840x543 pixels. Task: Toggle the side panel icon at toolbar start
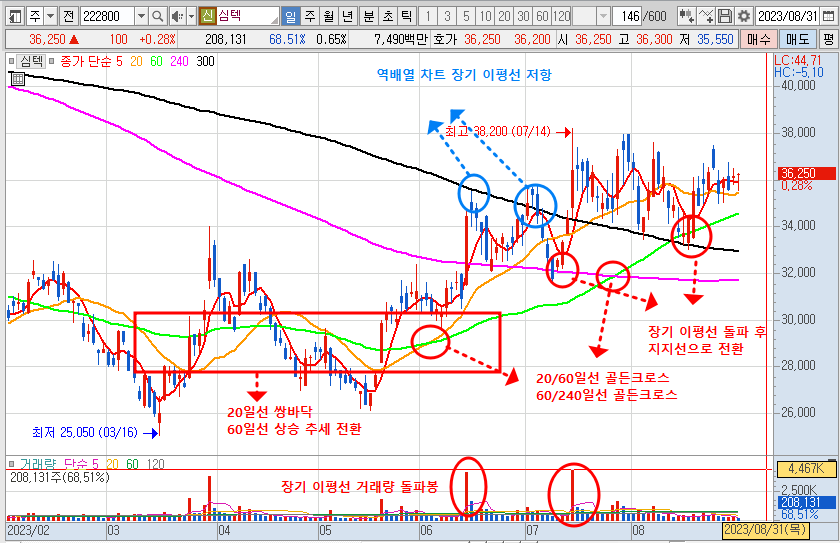tap(16, 17)
